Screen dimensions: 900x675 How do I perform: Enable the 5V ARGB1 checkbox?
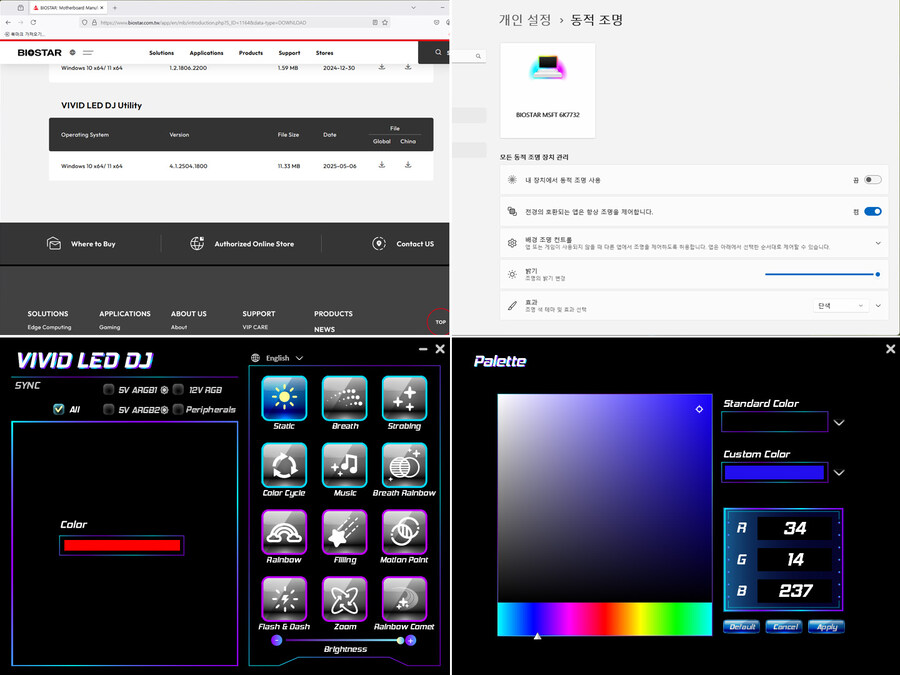[x=108, y=390]
